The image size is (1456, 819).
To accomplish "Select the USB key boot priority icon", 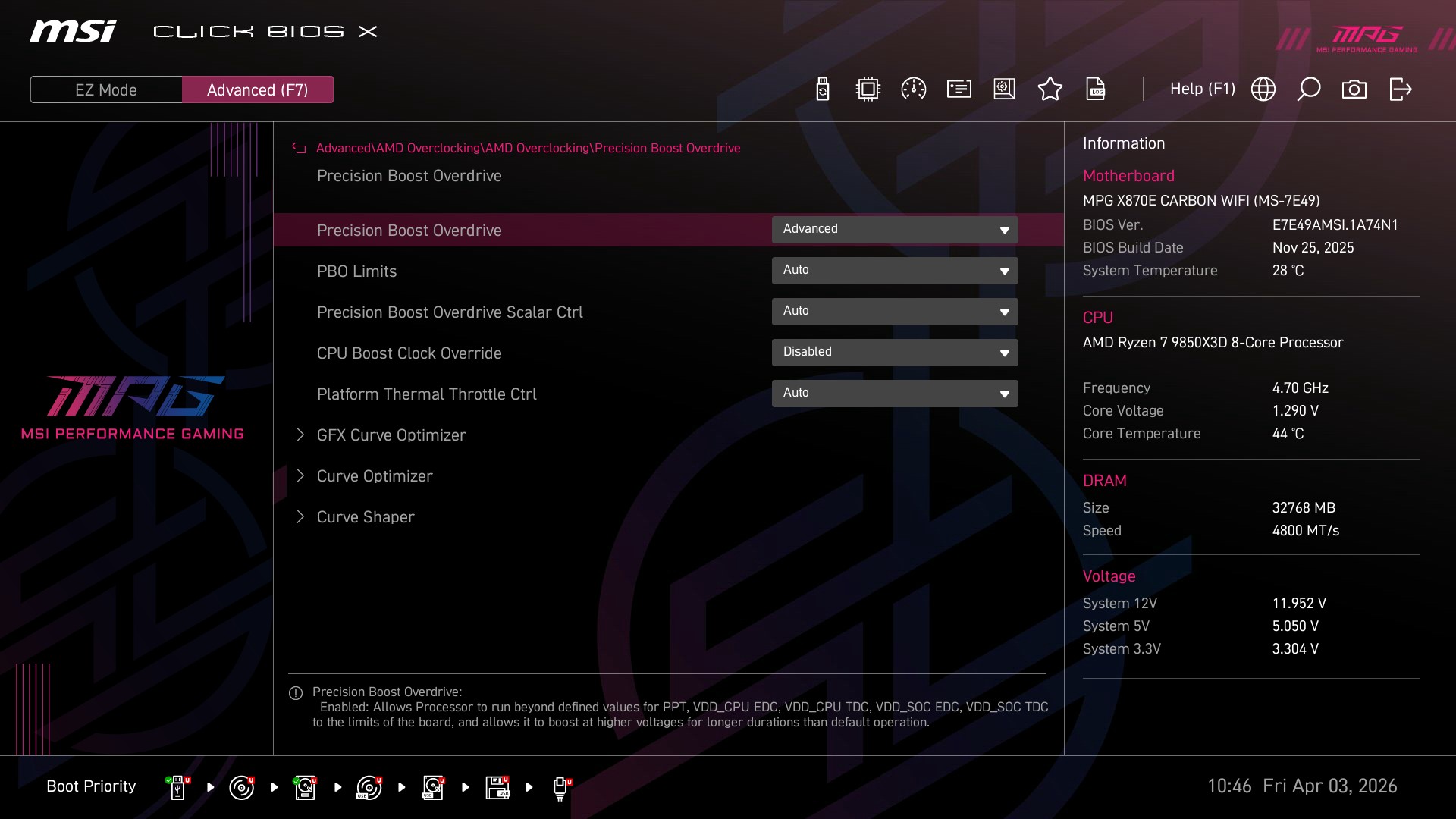I will [x=177, y=787].
